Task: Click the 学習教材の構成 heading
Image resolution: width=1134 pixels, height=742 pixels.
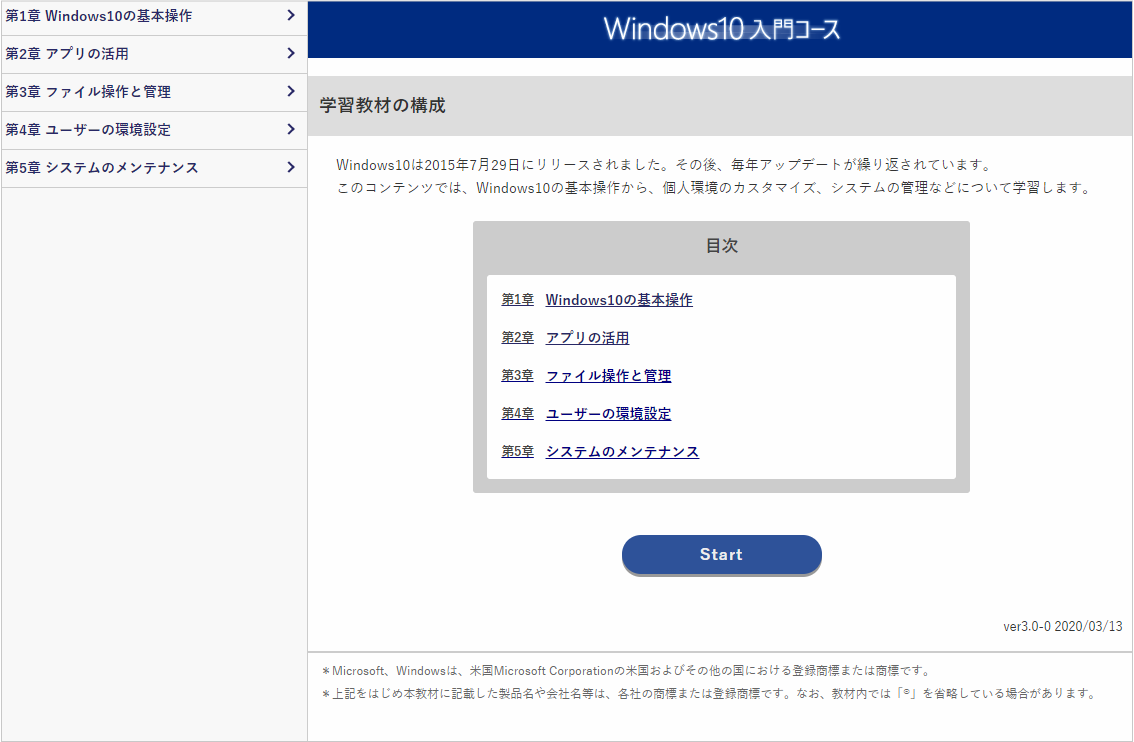Action: (x=383, y=106)
